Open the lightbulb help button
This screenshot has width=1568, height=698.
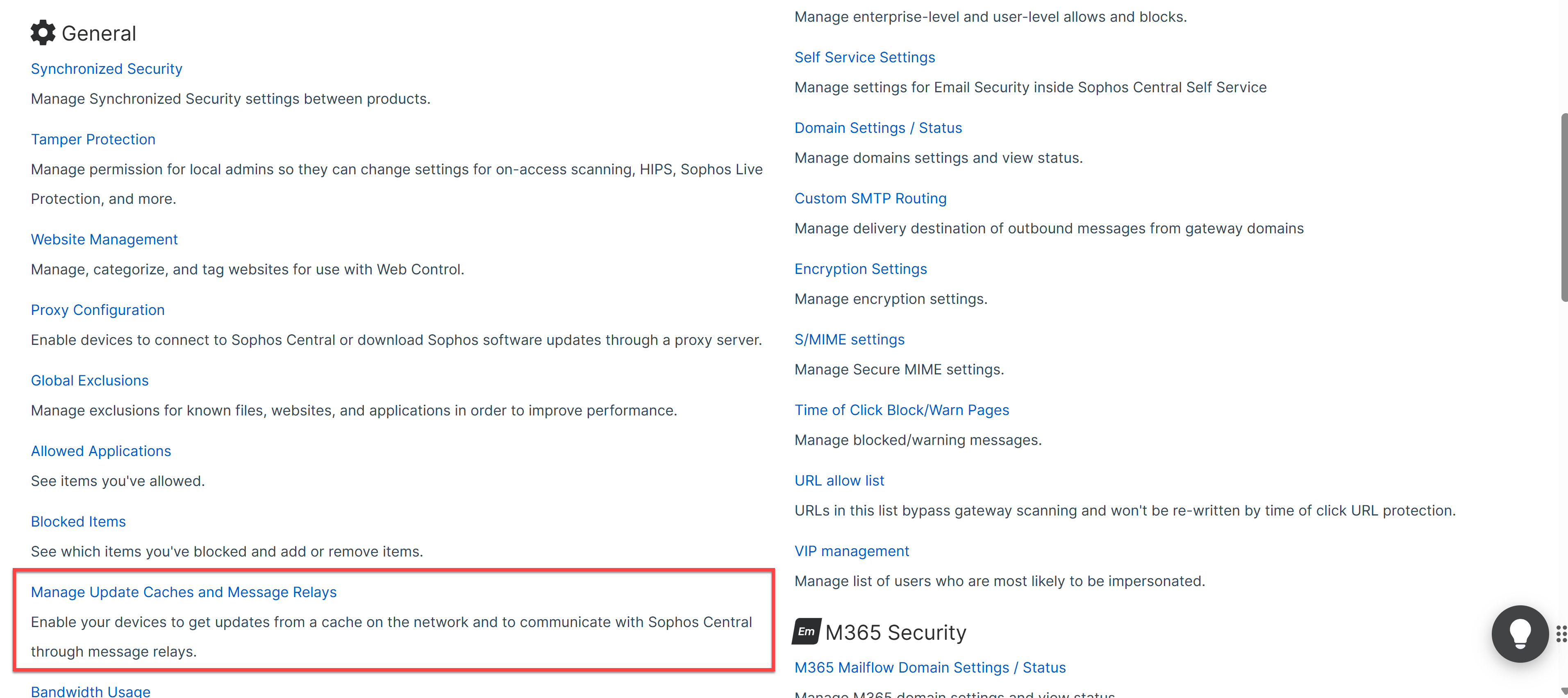[x=1520, y=634]
